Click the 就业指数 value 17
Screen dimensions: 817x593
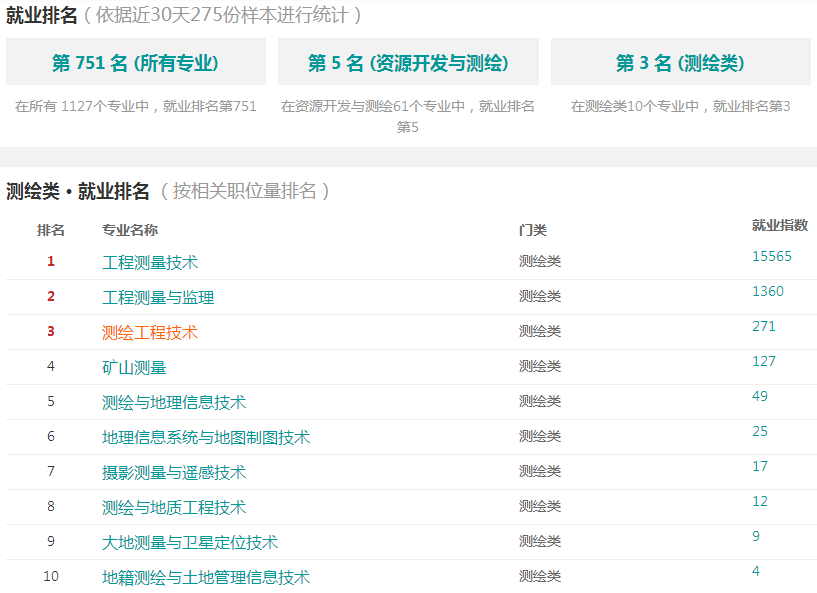point(760,466)
